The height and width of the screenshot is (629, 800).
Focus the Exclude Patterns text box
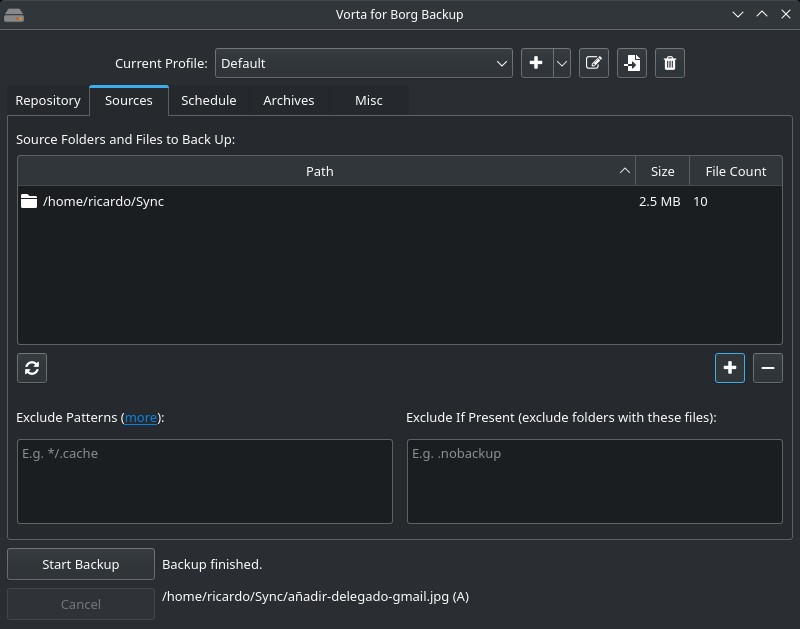pos(205,481)
